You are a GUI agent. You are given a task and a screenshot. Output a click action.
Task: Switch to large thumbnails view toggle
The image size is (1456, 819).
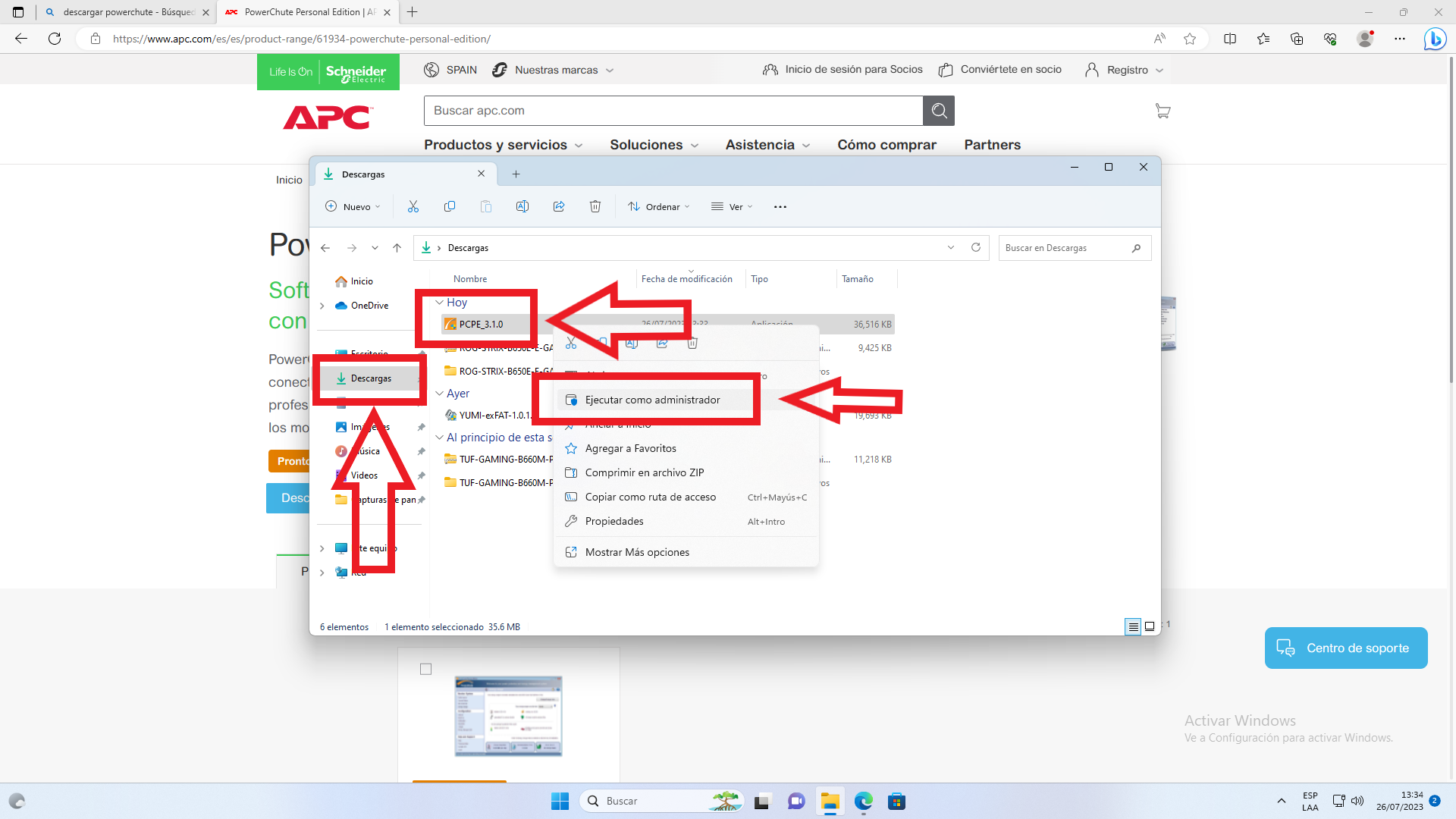1150,626
